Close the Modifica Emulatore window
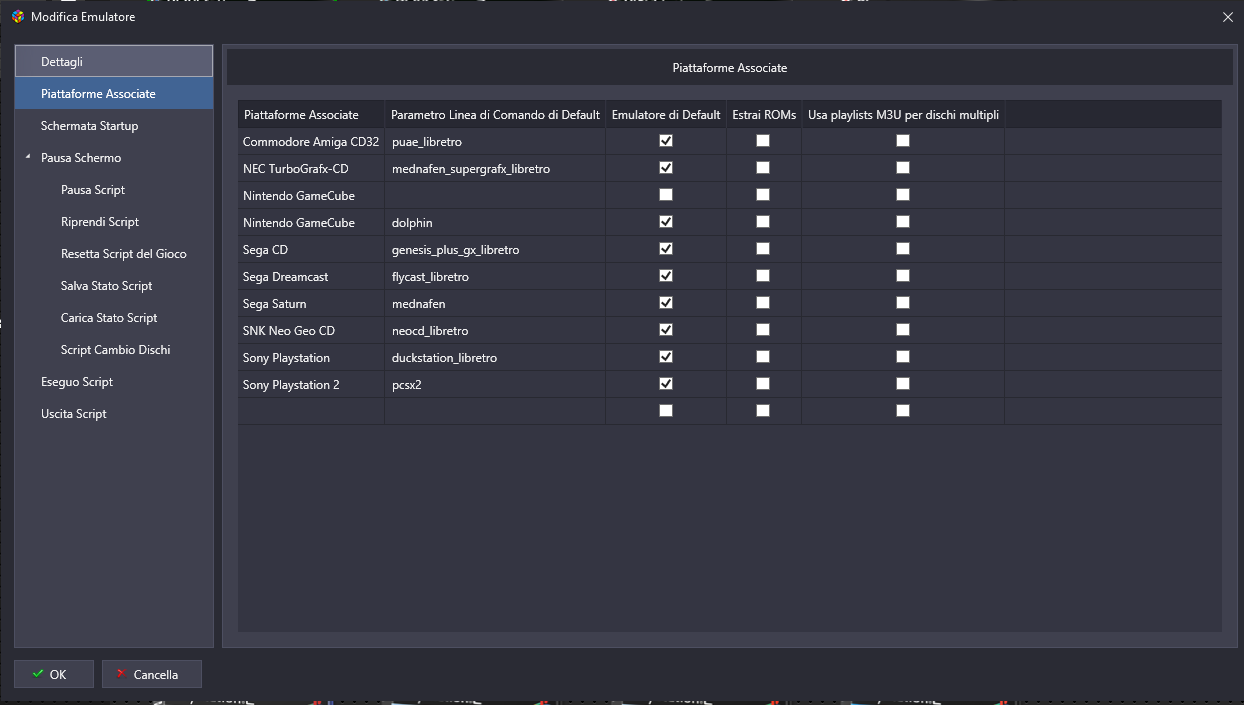The width and height of the screenshot is (1244, 705). [1227, 17]
